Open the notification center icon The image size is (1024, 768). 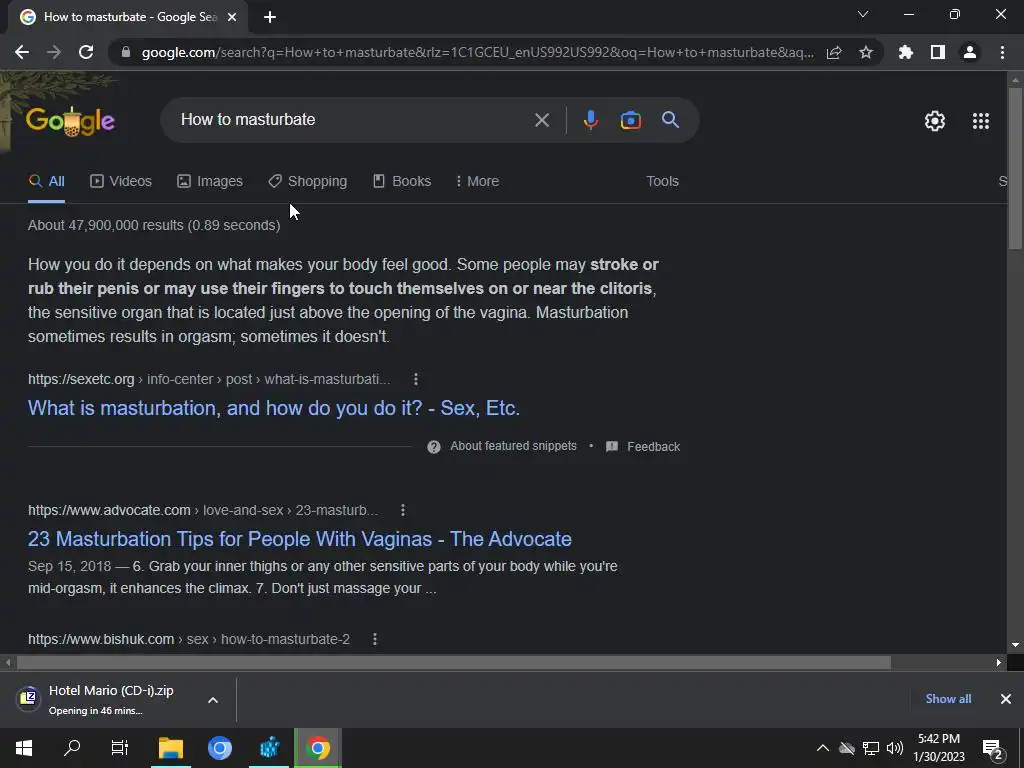click(992, 749)
